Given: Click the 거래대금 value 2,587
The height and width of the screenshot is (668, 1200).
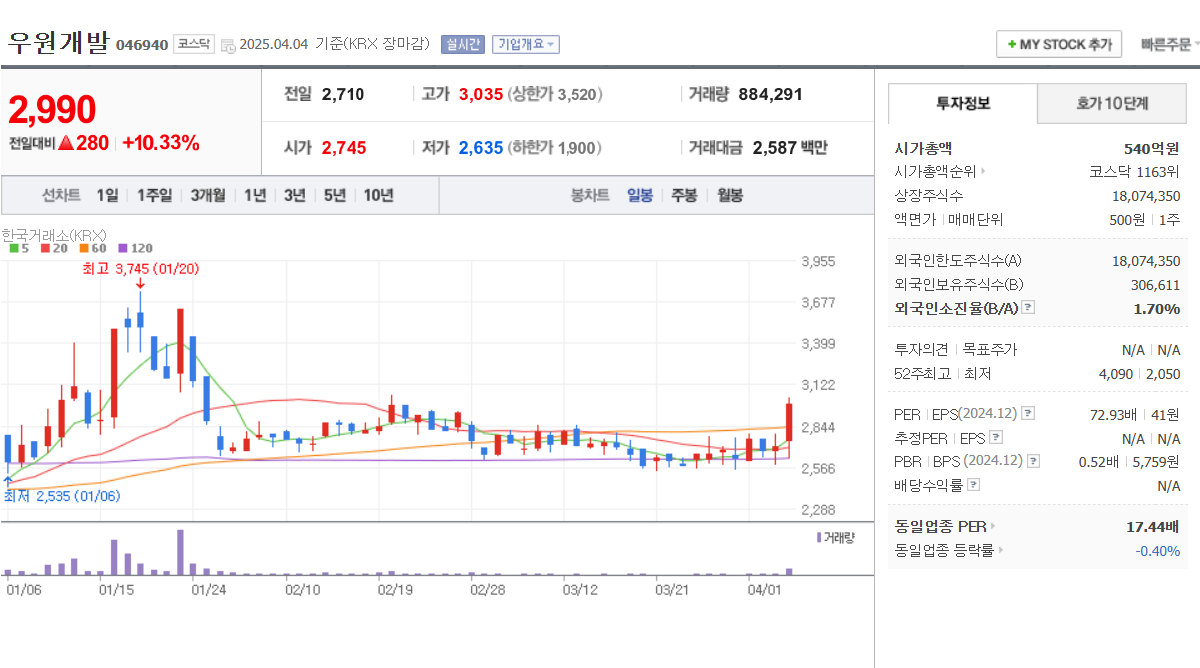Looking at the screenshot, I should 775,148.
